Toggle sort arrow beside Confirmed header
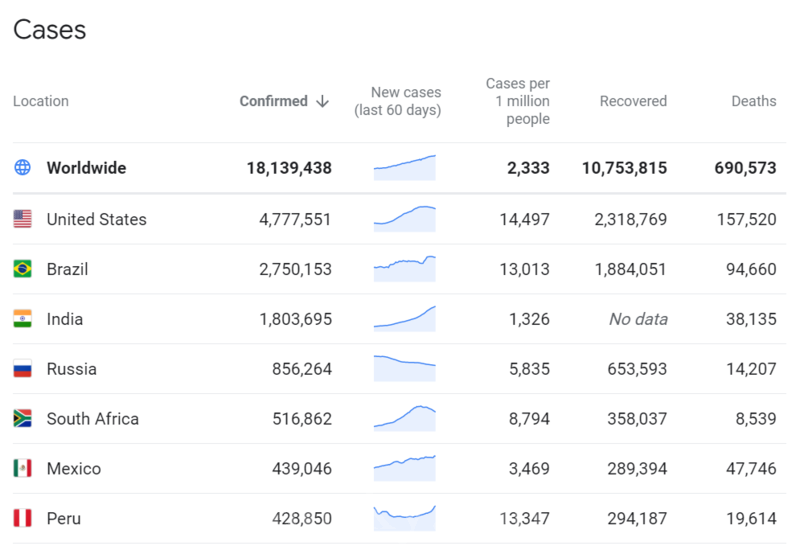The image size is (800, 546). pyautogui.click(x=322, y=101)
